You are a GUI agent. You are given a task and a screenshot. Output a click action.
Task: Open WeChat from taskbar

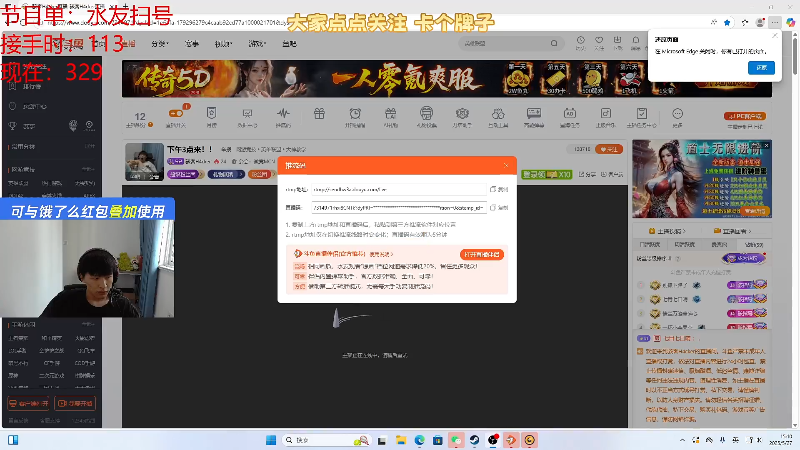coord(456,440)
